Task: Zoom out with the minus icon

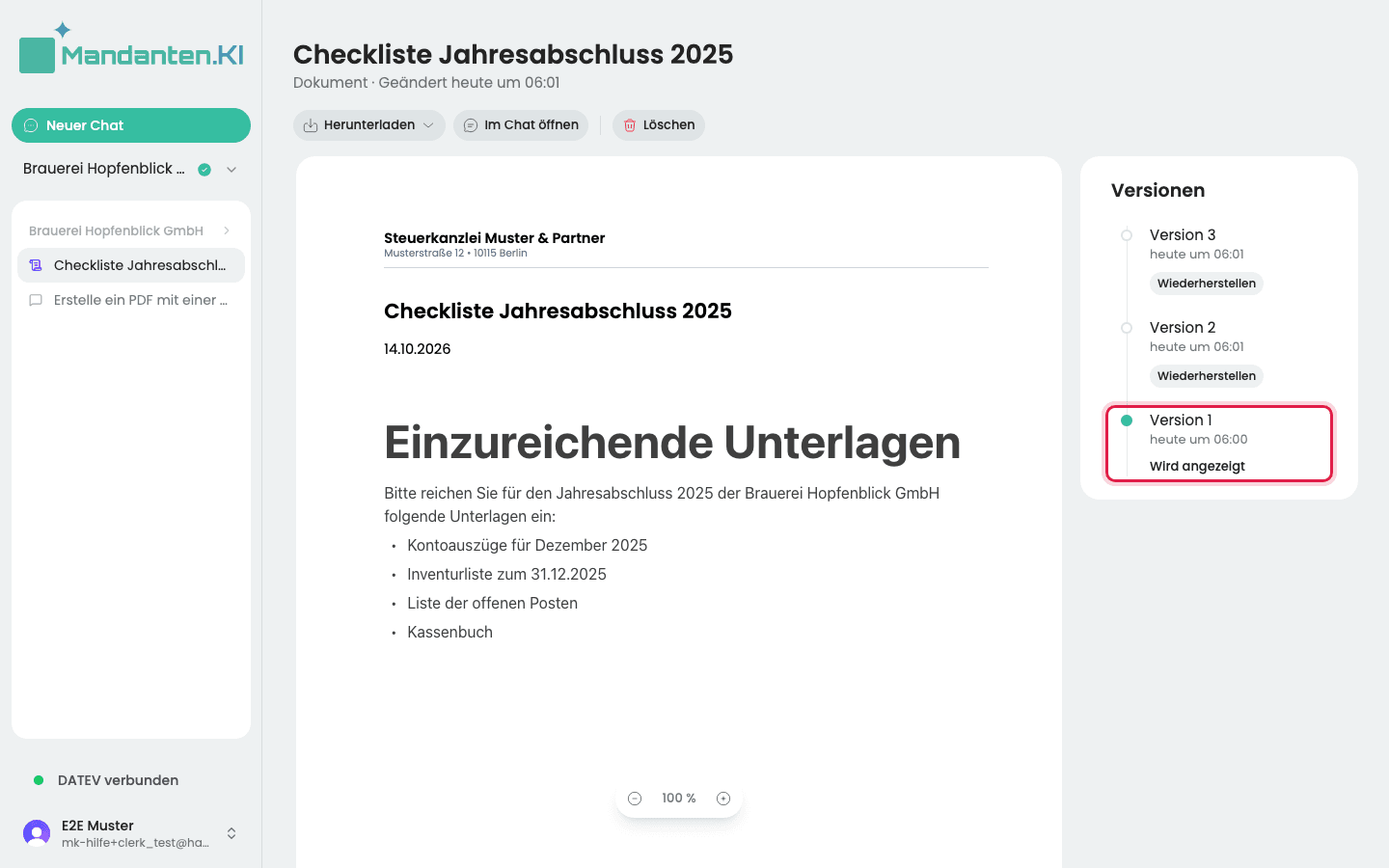Action: coord(635,799)
